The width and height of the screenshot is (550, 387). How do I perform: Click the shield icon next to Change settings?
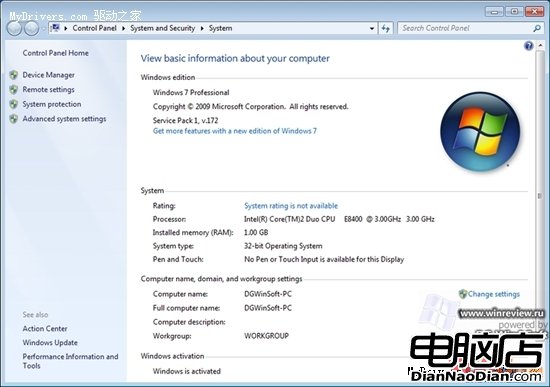(x=463, y=294)
